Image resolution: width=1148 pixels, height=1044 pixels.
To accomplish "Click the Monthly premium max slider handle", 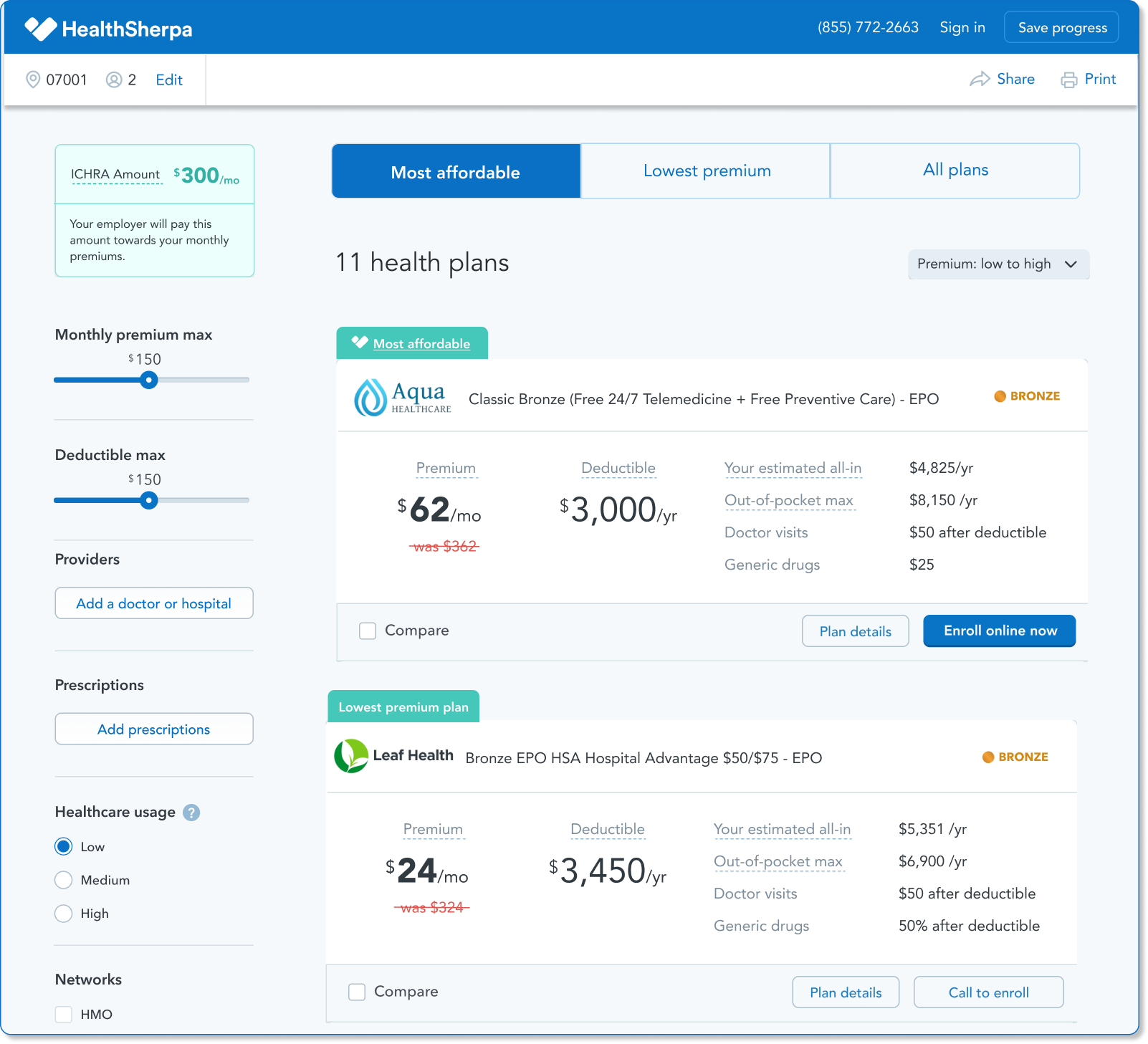I will pyautogui.click(x=149, y=380).
